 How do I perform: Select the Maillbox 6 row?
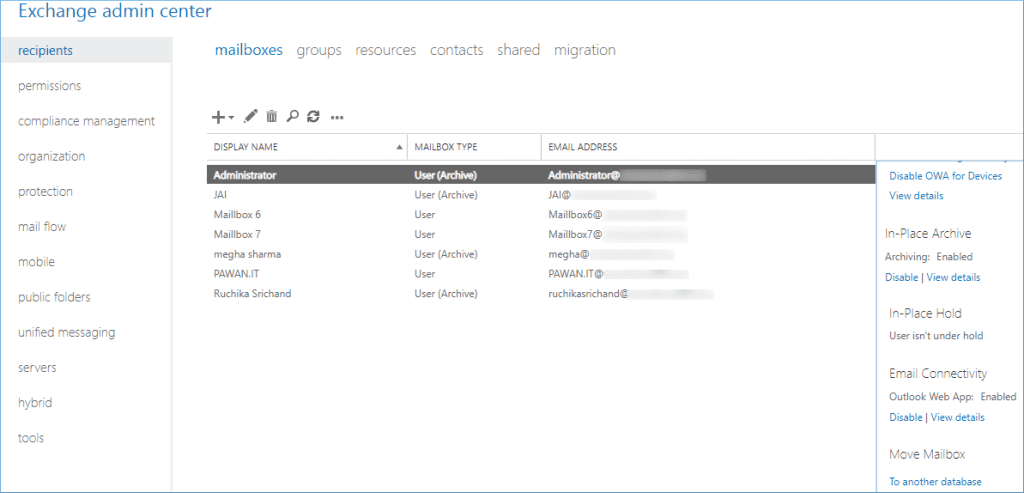coord(237,214)
